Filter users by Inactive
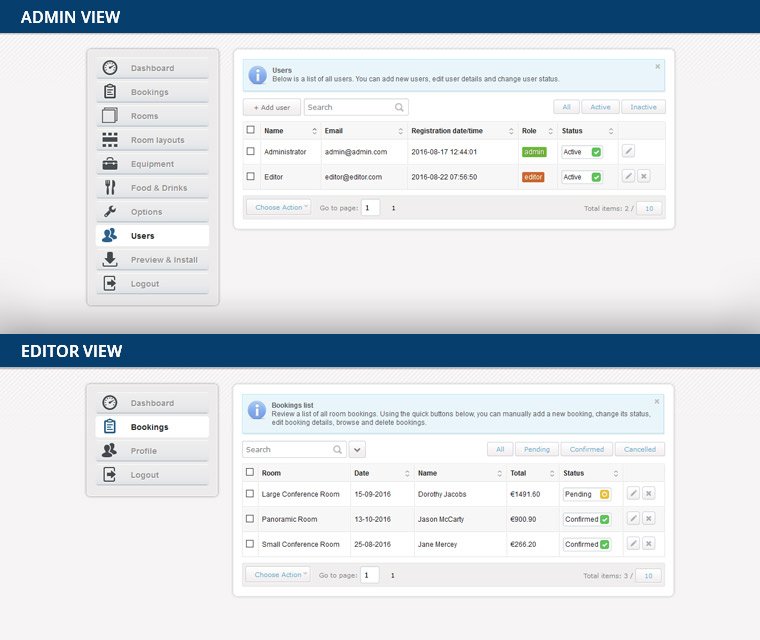Screen dimensions: 760x640 point(643,107)
